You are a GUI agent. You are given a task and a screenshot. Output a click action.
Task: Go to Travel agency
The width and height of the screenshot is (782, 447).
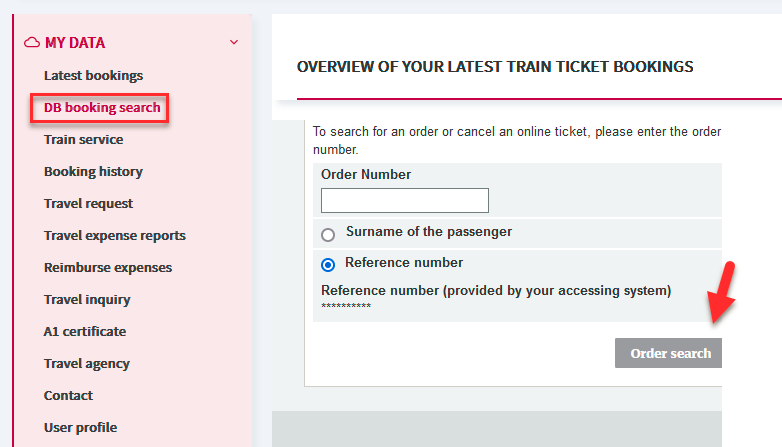87,364
